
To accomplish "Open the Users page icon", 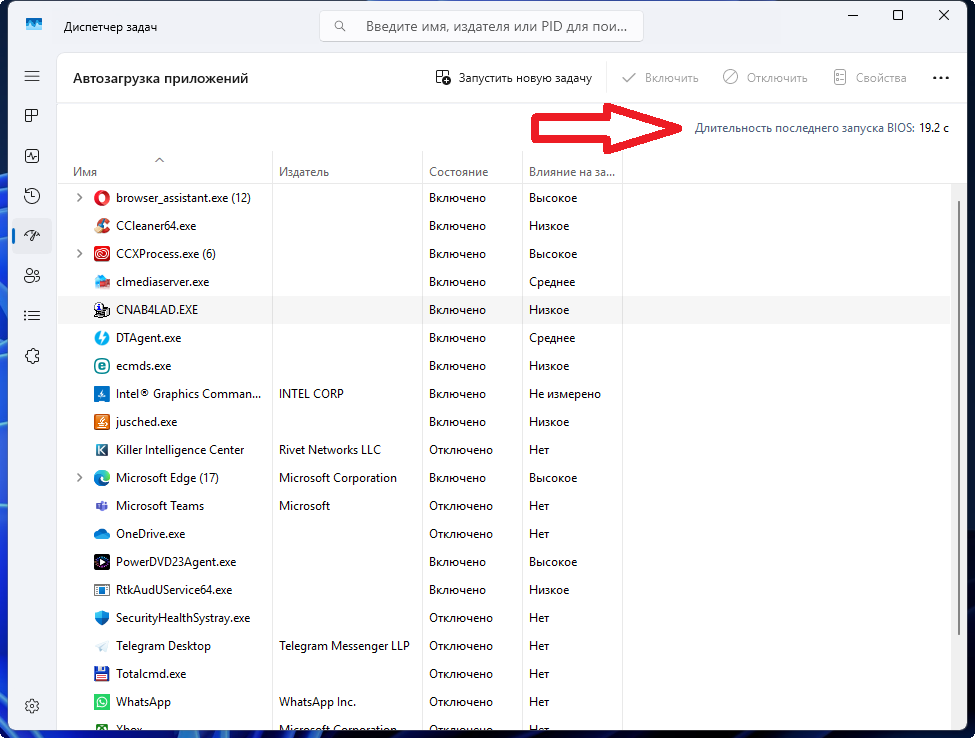I will tap(32, 276).
